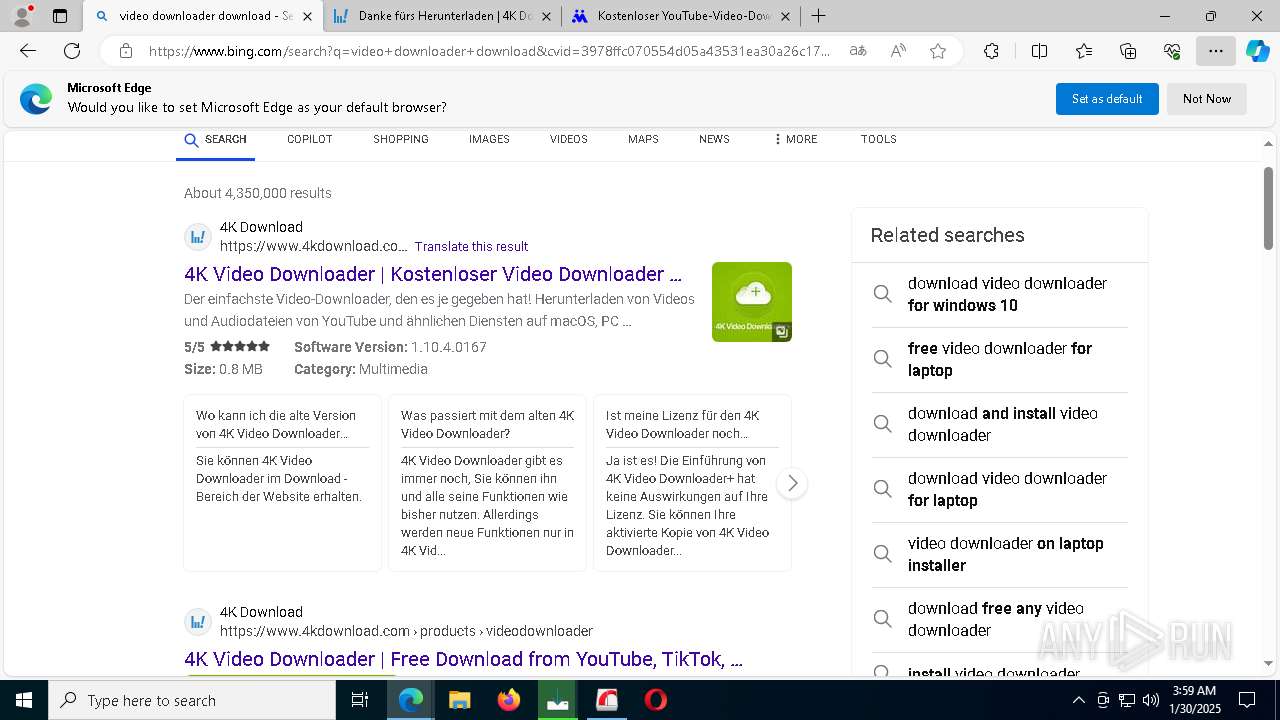Search download video downloader for windows 10

tap(1000, 294)
